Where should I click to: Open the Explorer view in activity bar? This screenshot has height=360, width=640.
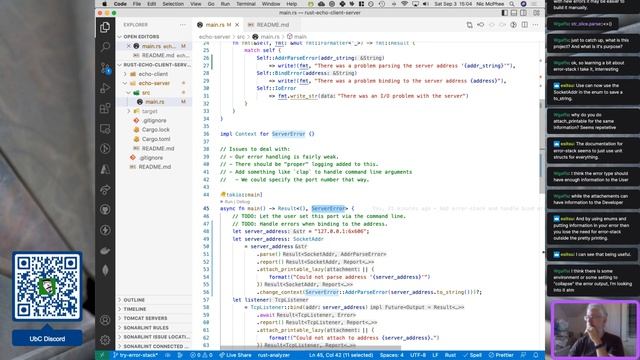(x=105, y=27)
